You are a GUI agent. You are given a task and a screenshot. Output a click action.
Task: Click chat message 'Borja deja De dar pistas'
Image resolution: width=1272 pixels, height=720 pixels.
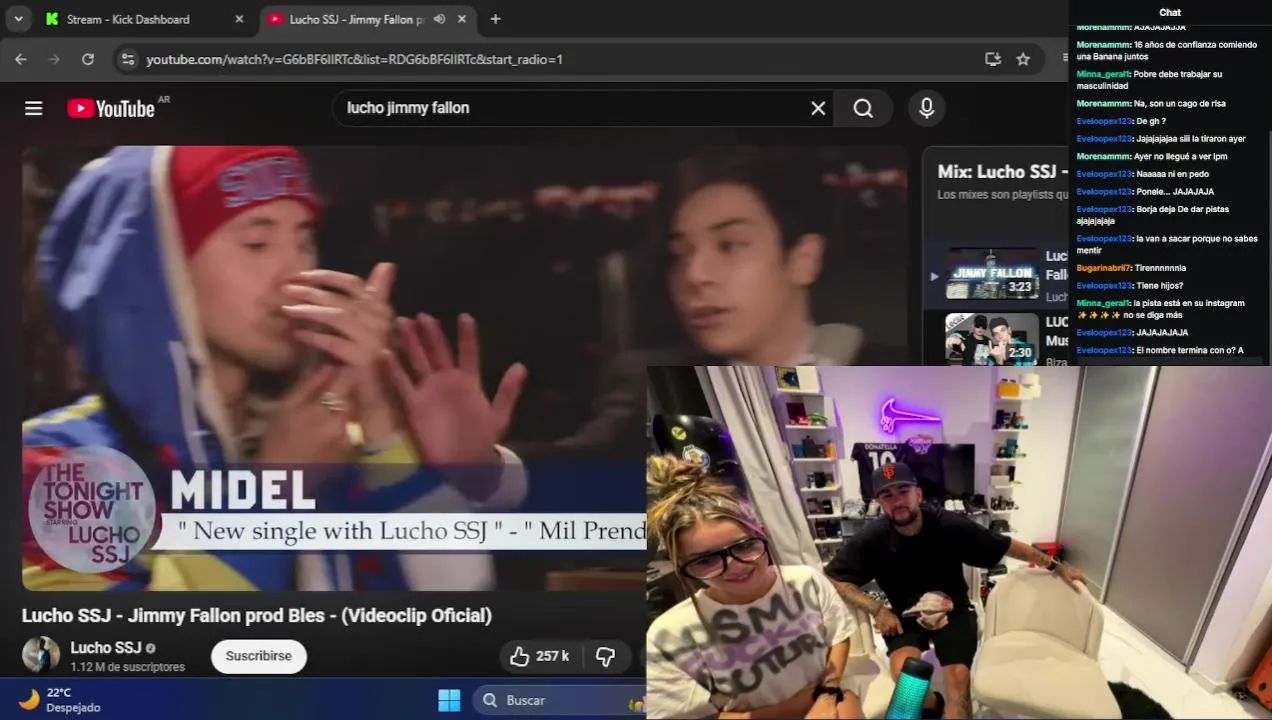pos(1182,209)
